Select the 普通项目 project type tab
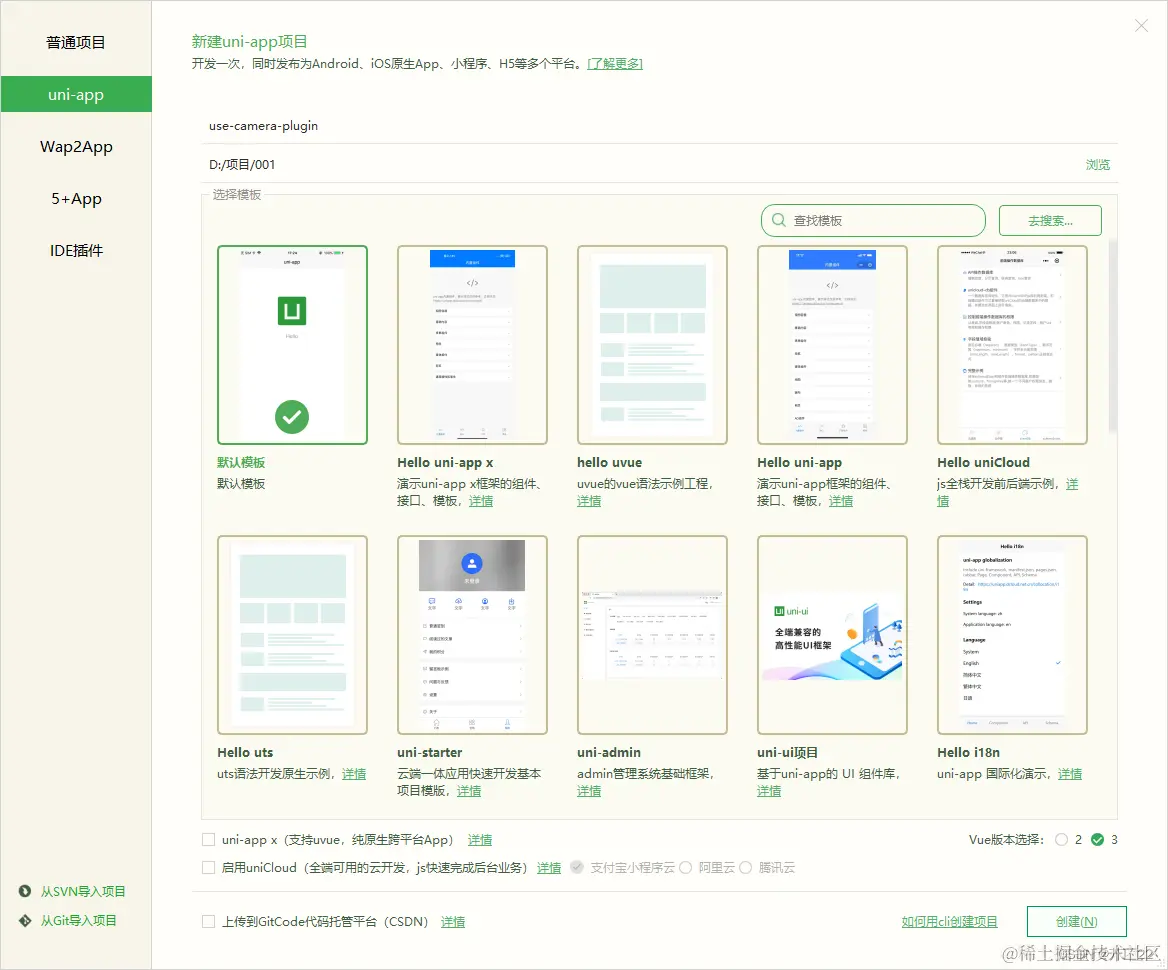The width and height of the screenshot is (1168, 970). coord(75,42)
